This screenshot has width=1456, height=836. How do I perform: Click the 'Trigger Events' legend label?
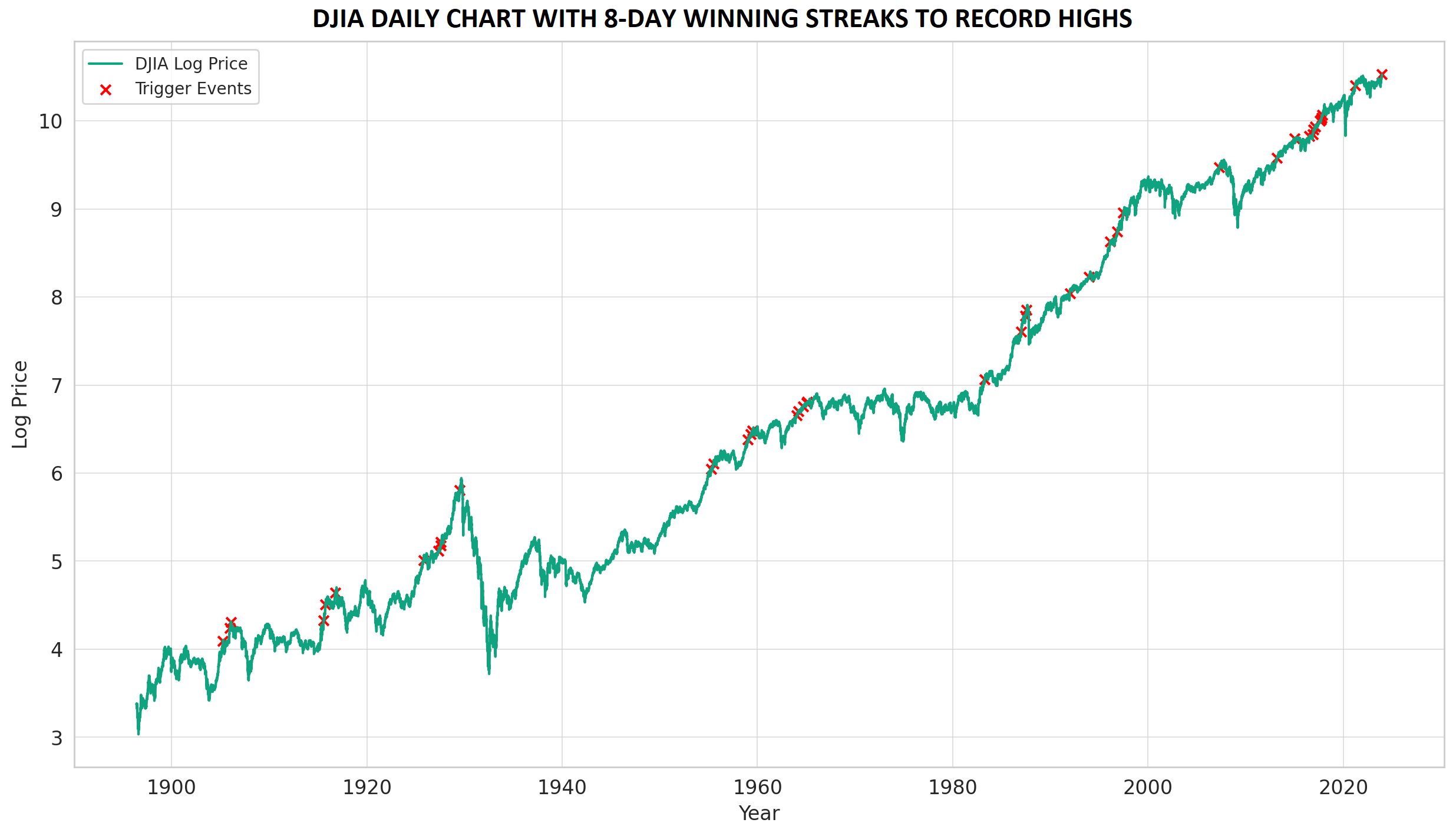tap(193, 88)
